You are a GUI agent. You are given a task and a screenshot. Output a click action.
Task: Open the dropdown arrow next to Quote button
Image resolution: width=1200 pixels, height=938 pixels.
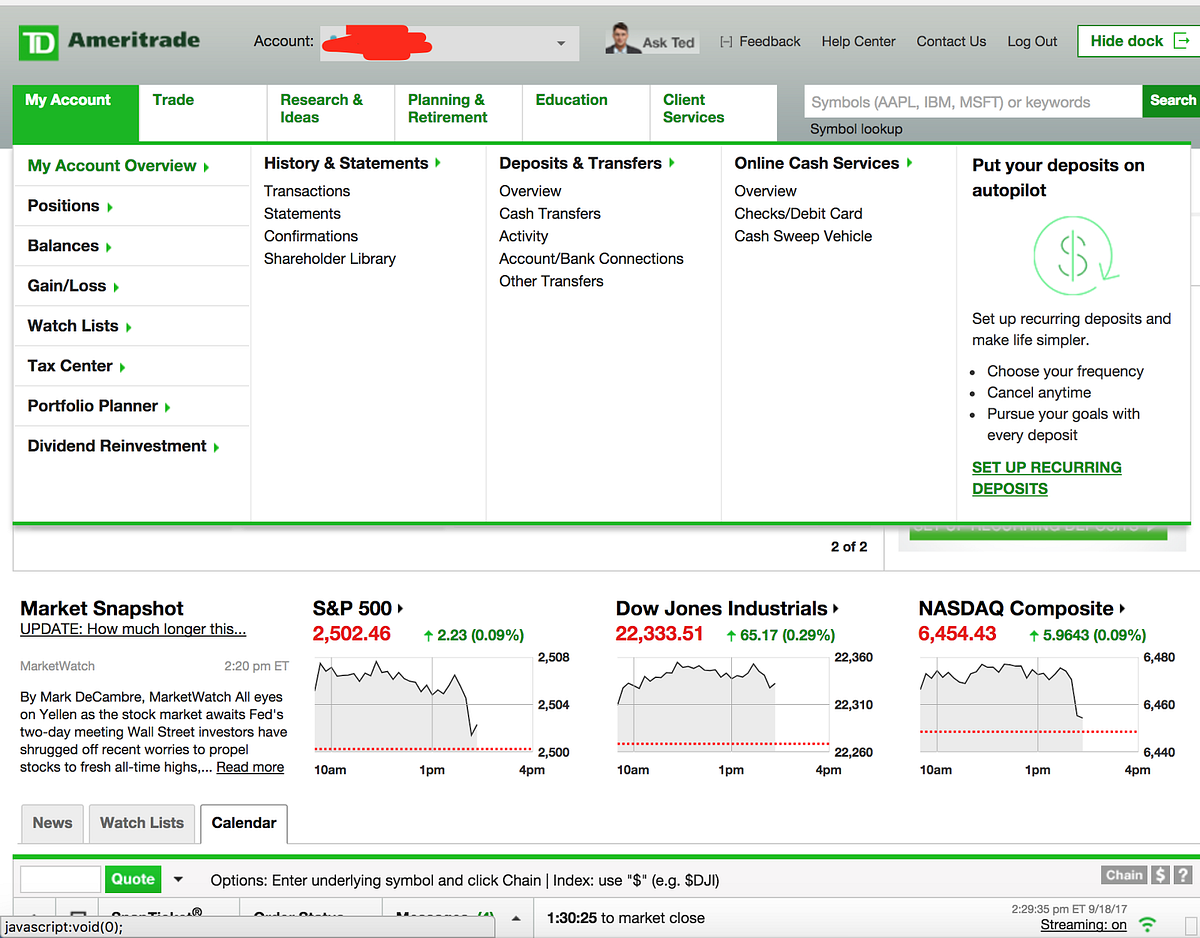pyautogui.click(x=178, y=878)
